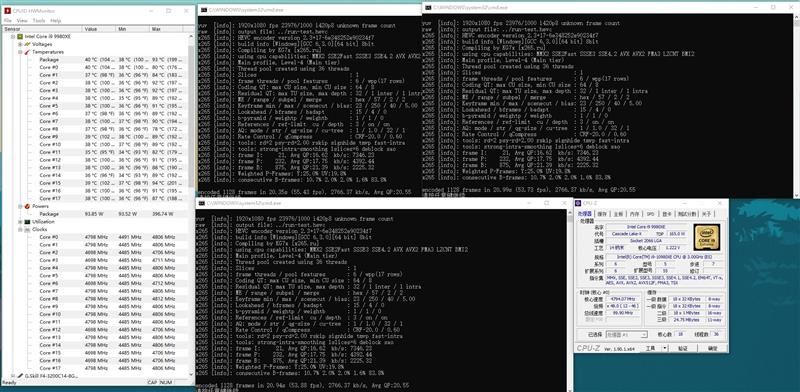Click the 4794.07 MHz core speed field
This screenshot has height=392, width=800.
pyautogui.click(x=622, y=299)
